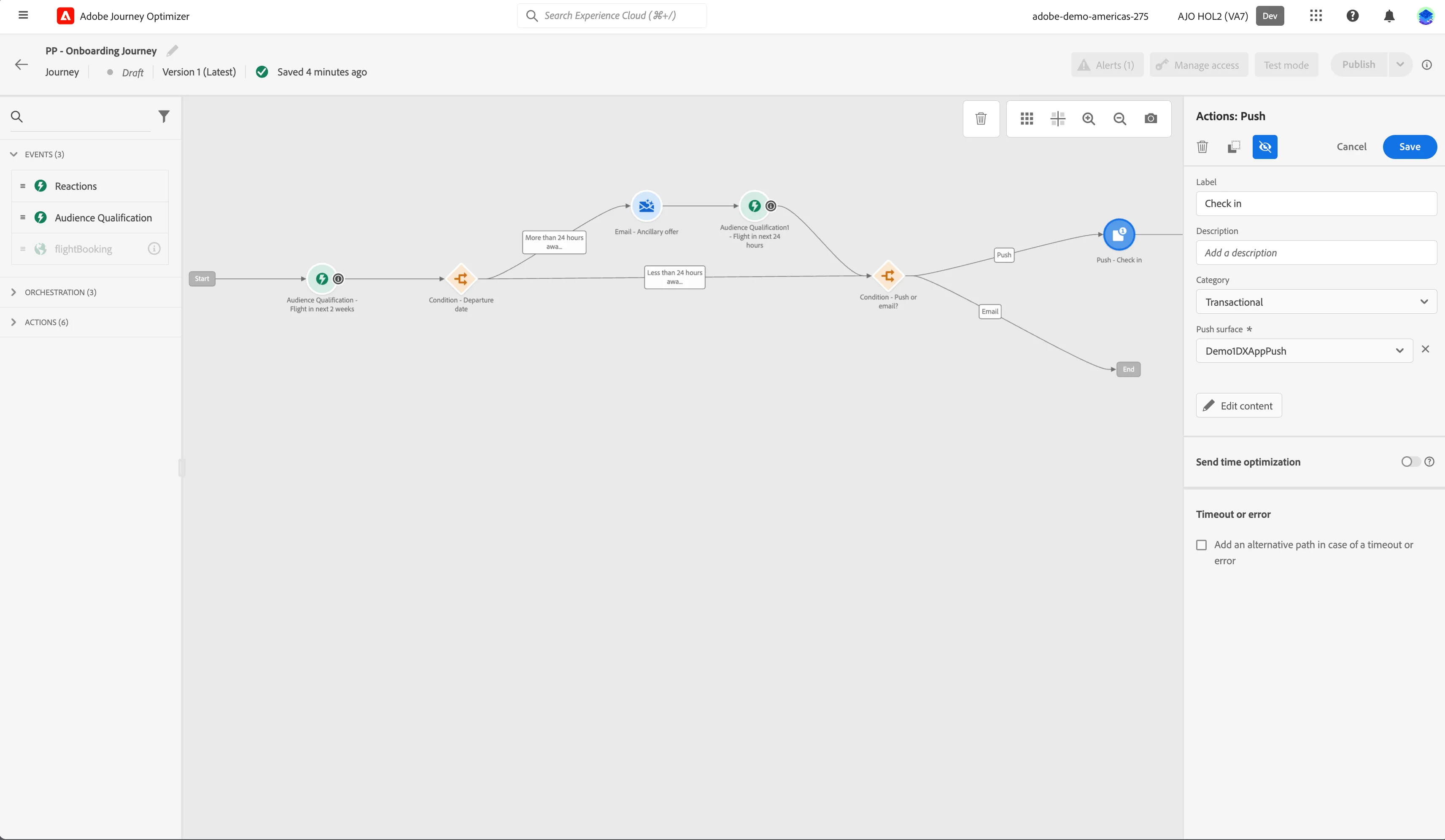Viewport: 1445px width, 840px height.
Task: Open the hamburger navigation menu
Action: click(24, 16)
